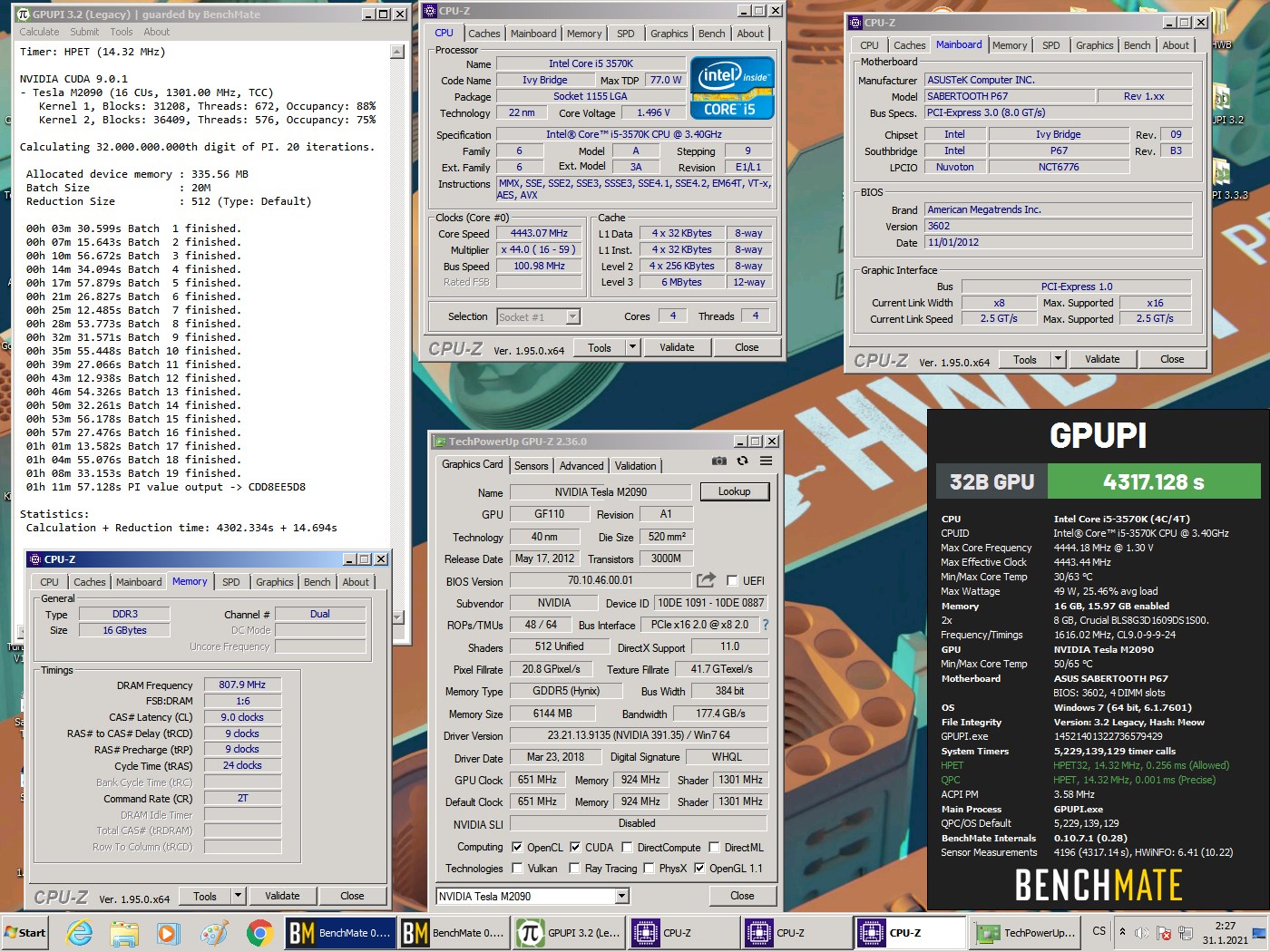This screenshot has width=1270, height=952.
Task: Click the volume speaker tray icon
Action: 1142,932
